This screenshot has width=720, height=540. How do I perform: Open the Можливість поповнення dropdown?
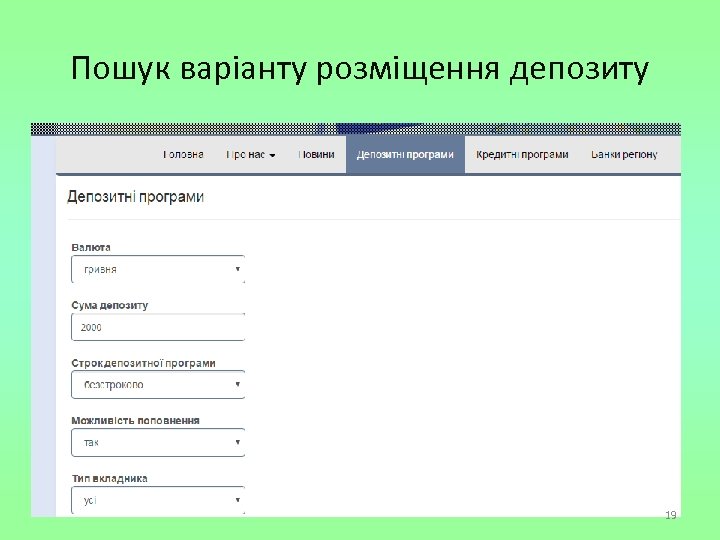(x=158, y=443)
